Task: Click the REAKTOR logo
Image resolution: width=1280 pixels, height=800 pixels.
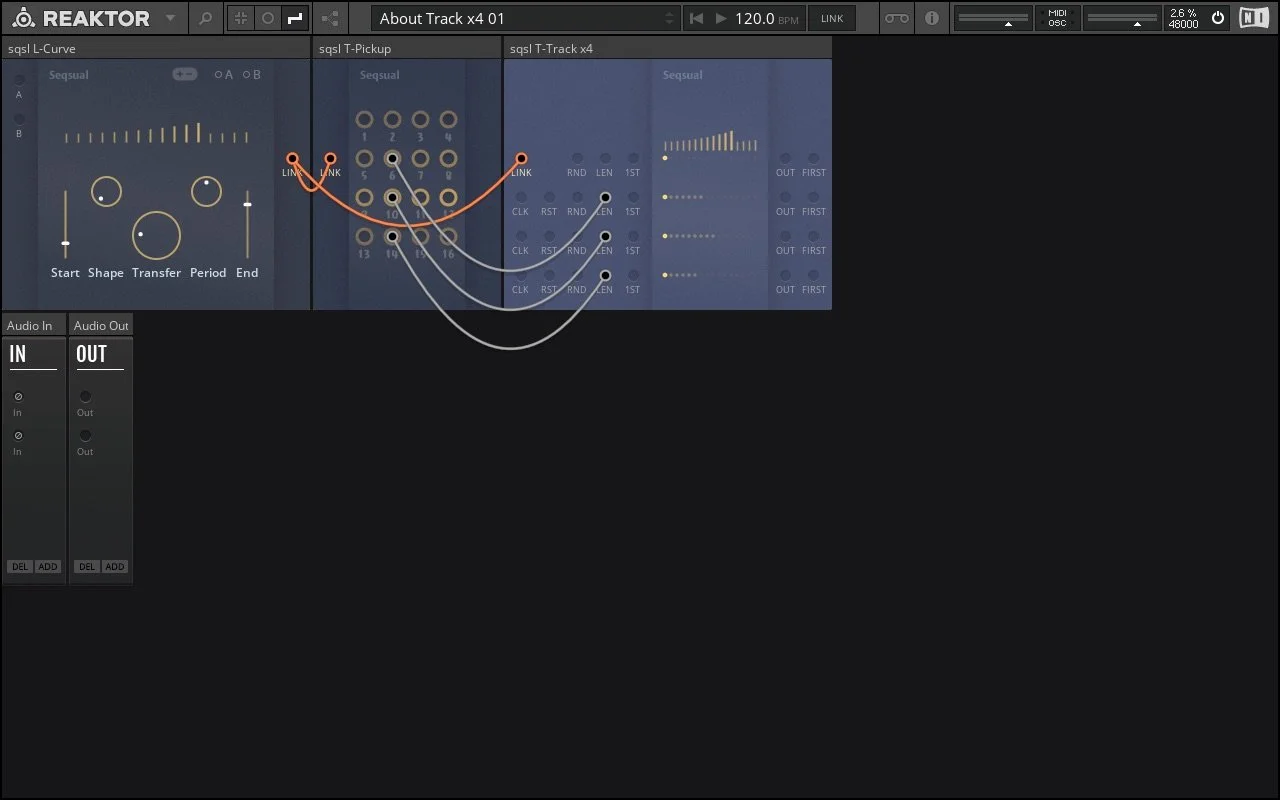Action: coord(80,18)
